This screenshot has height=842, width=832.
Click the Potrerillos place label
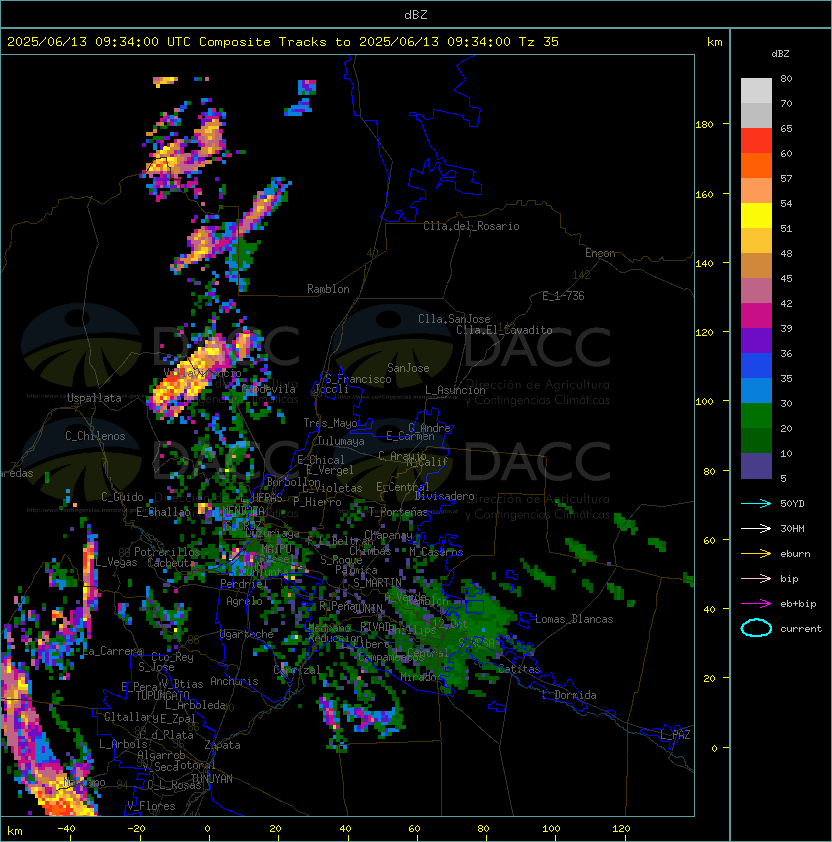click(167, 552)
